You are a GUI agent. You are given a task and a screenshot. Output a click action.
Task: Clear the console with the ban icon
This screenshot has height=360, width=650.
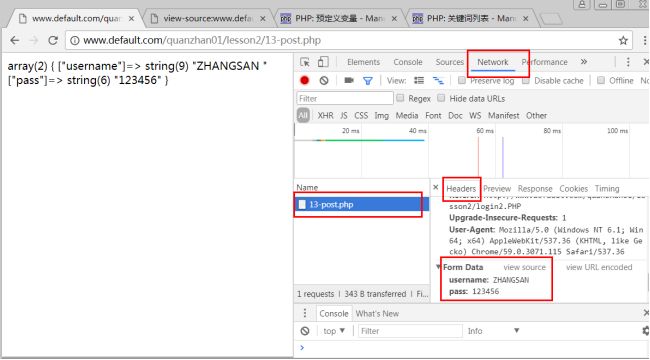point(305,331)
